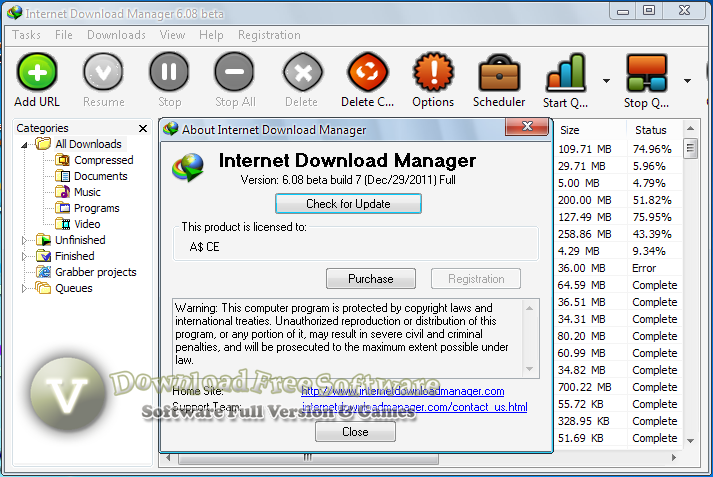Click the Finished folder icon
Screen dimensions: 713x477
click(x=44, y=256)
